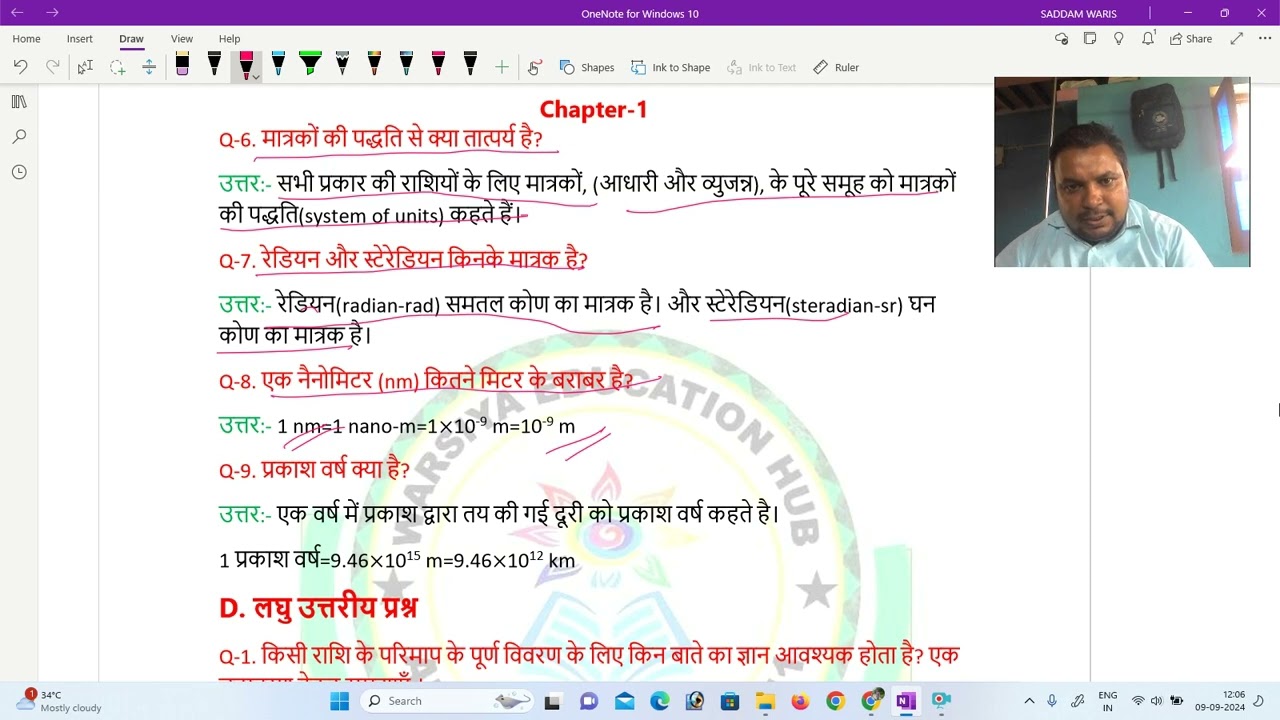Enter full screen mode

1237,38
